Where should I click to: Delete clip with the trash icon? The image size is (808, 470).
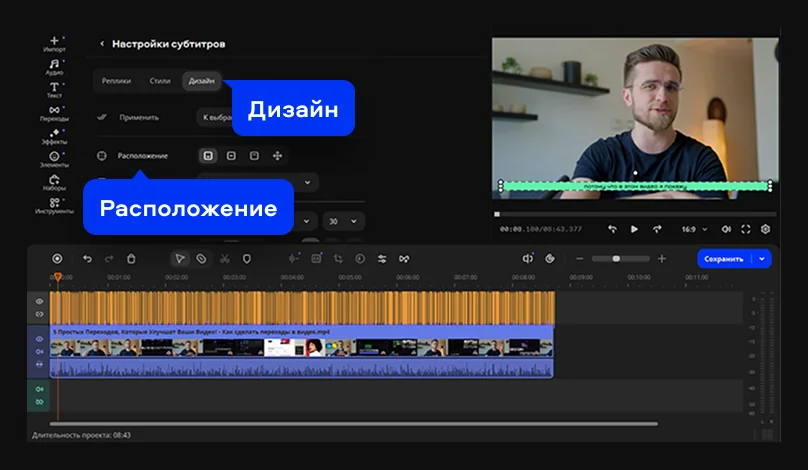[131, 258]
